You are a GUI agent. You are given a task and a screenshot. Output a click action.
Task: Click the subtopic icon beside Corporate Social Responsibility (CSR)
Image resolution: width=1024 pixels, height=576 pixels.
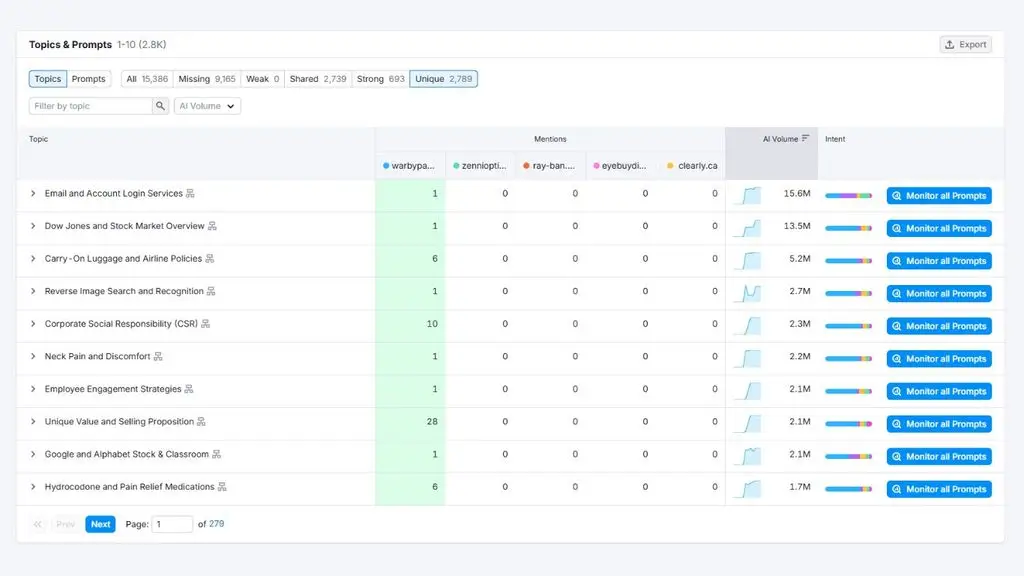coord(206,324)
